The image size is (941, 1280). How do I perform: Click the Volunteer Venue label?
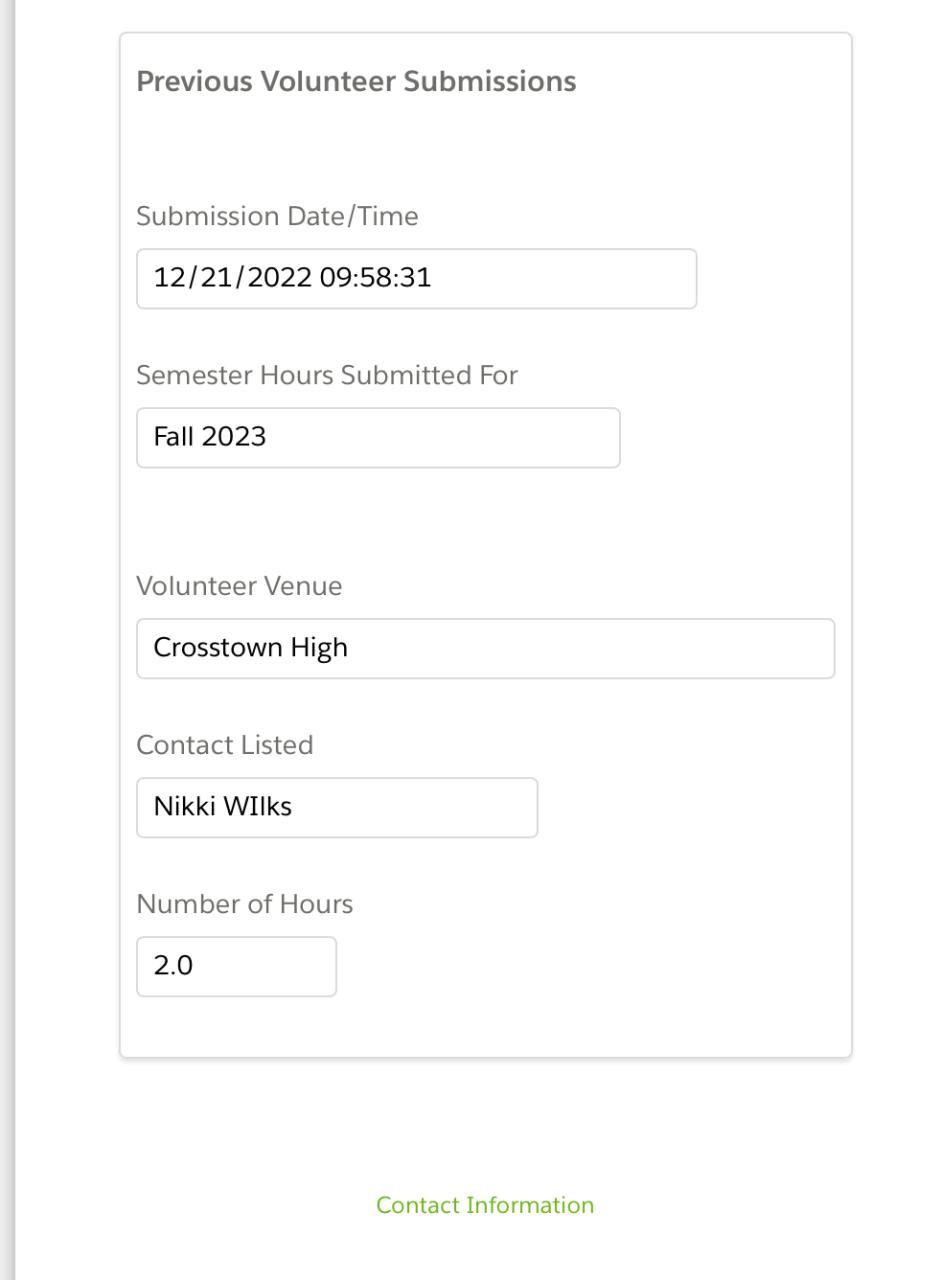click(x=239, y=586)
